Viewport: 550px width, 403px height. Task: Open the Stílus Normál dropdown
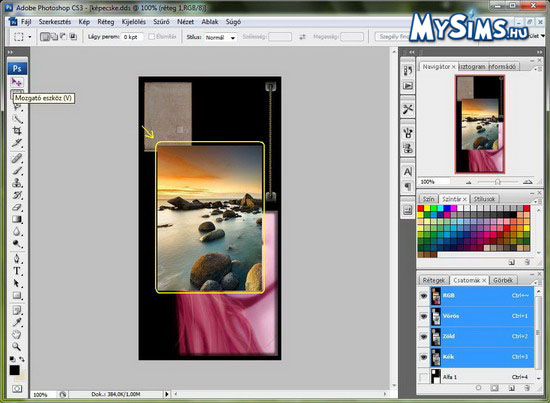[221, 37]
